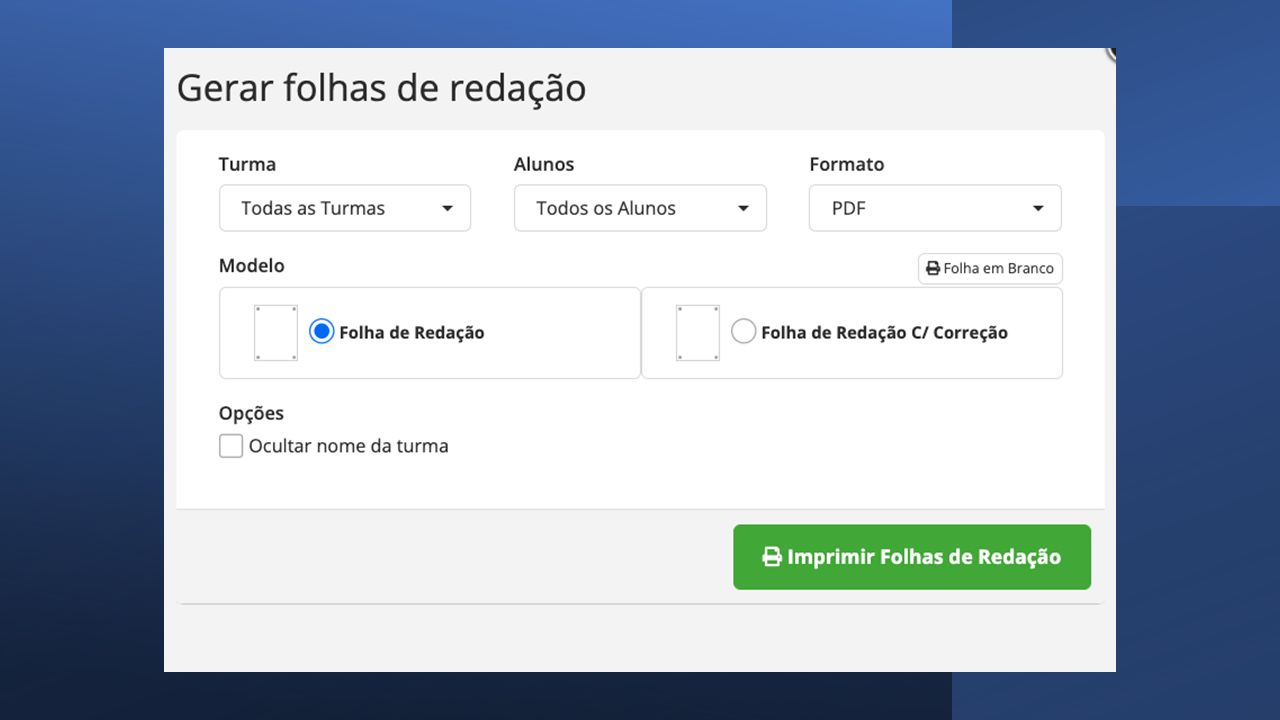1280x720 pixels.
Task: Expand the Alunos dropdown showing Todos os Alunos
Action: pos(640,208)
